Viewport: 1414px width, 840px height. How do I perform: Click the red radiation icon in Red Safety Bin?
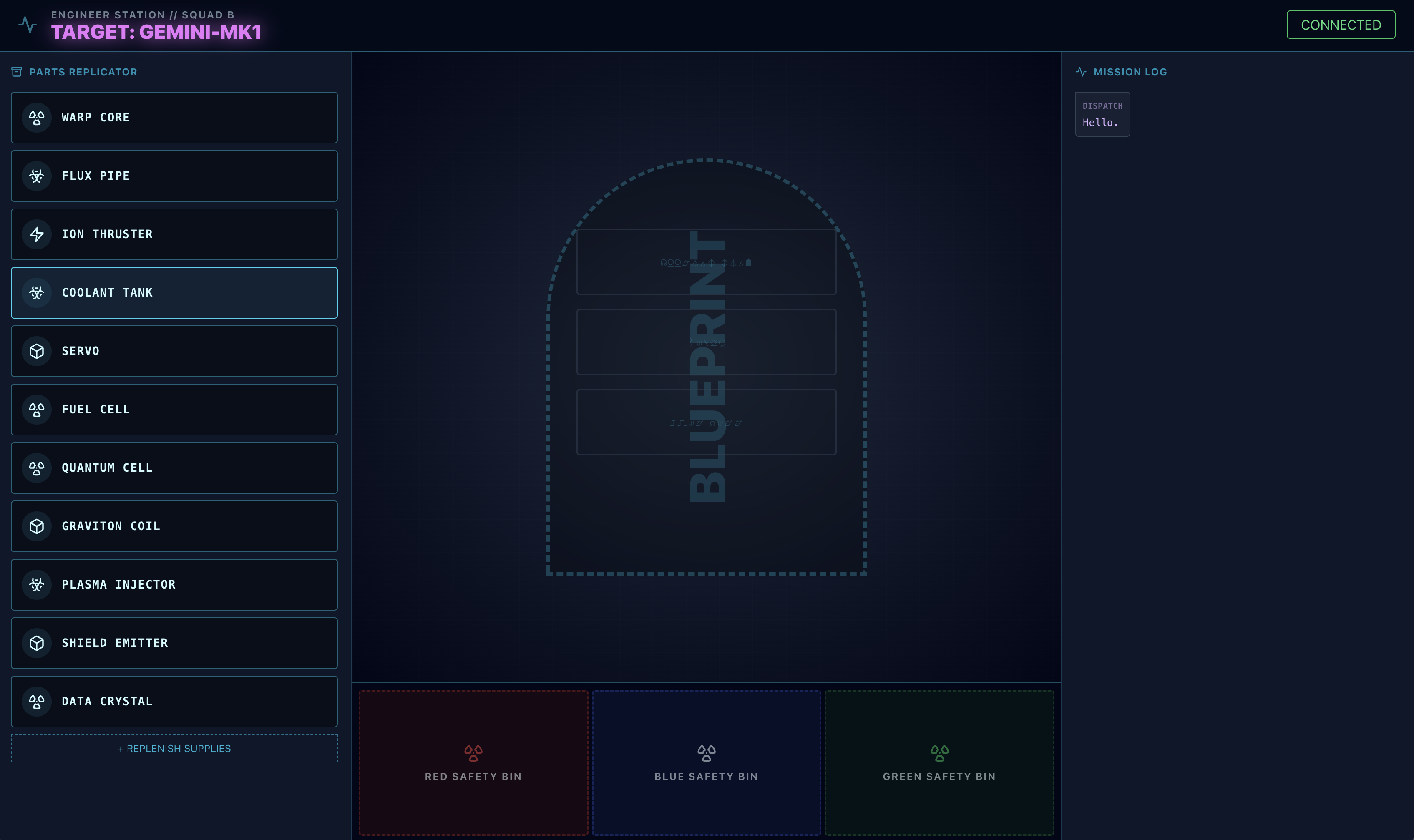pyautogui.click(x=473, y=753)
